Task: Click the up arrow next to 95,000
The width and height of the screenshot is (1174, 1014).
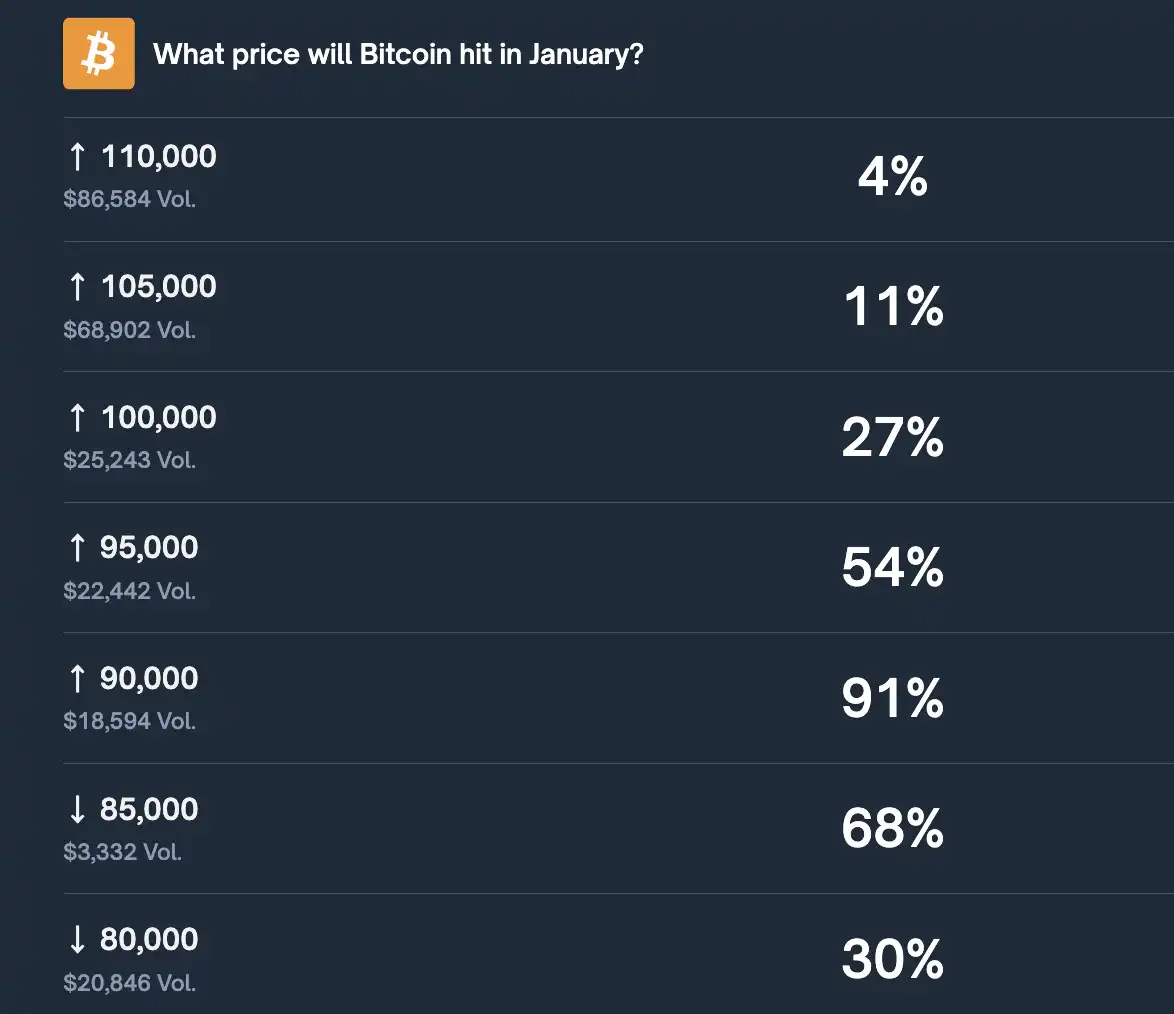Action: point(77,548)
